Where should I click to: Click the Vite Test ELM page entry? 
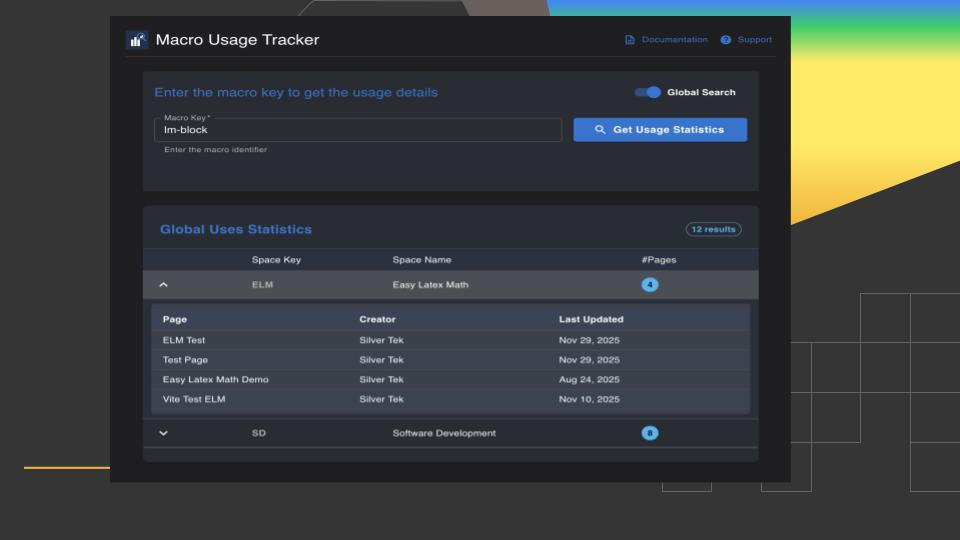194,399
